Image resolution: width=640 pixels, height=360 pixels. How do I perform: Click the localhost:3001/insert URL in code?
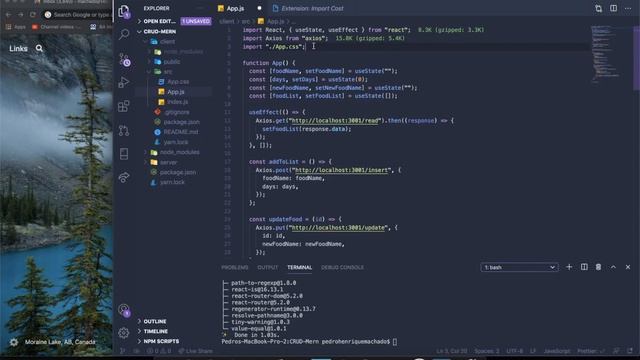(x=341, y=170)
